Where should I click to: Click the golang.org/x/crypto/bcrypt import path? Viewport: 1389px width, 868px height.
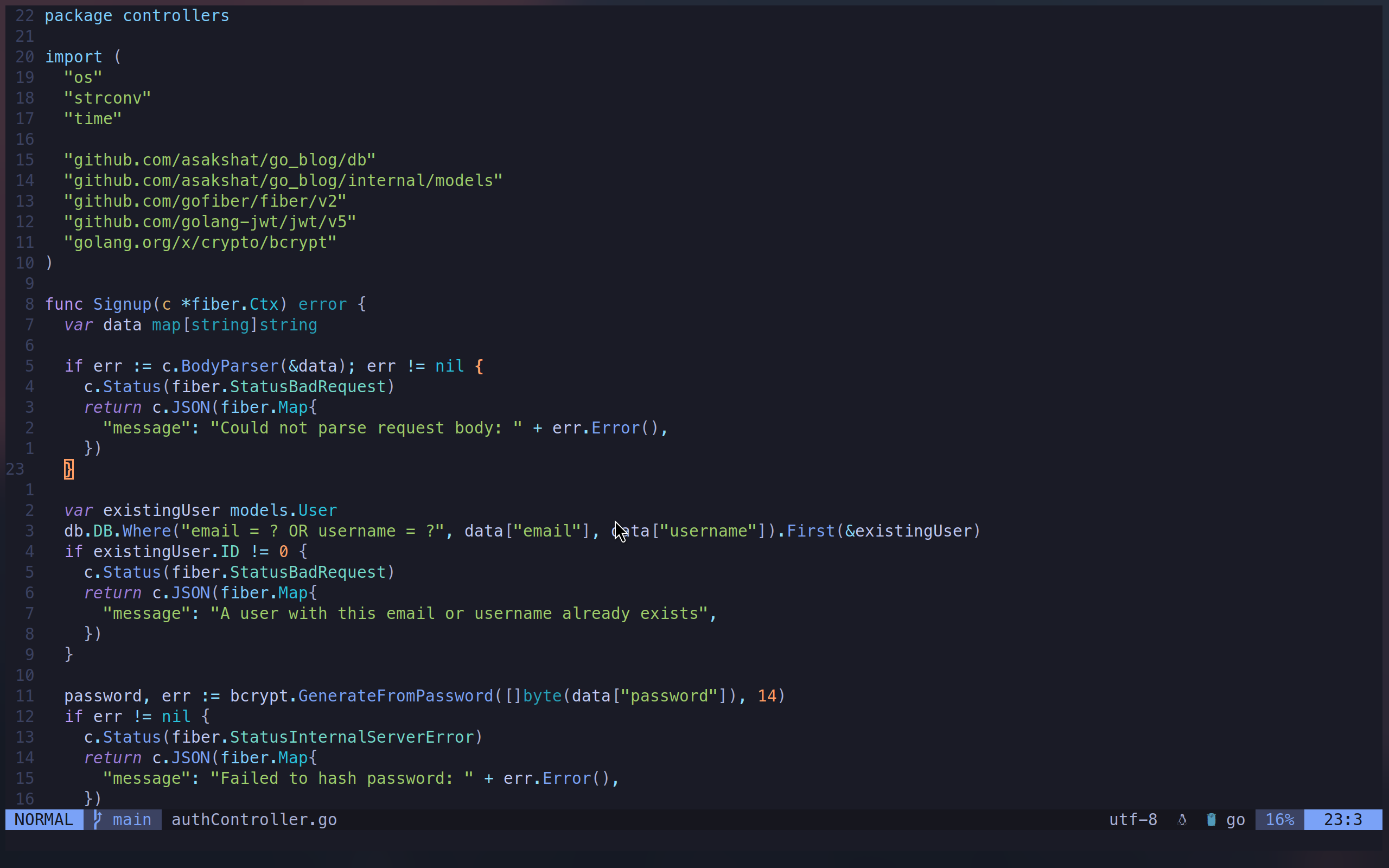200,243
